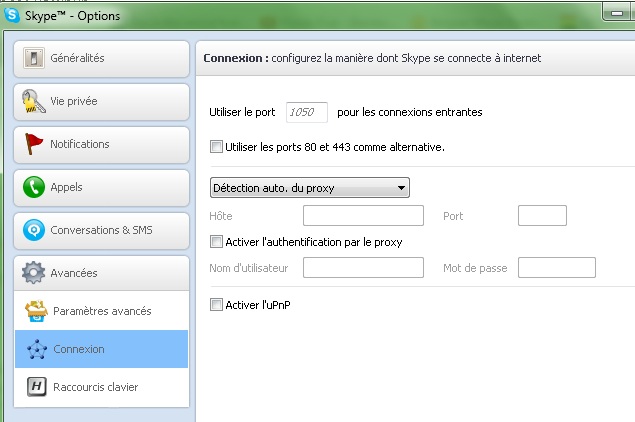Click the proxy Port input field
This screenshot has height=422, width=635.
(x=542, y=215)
